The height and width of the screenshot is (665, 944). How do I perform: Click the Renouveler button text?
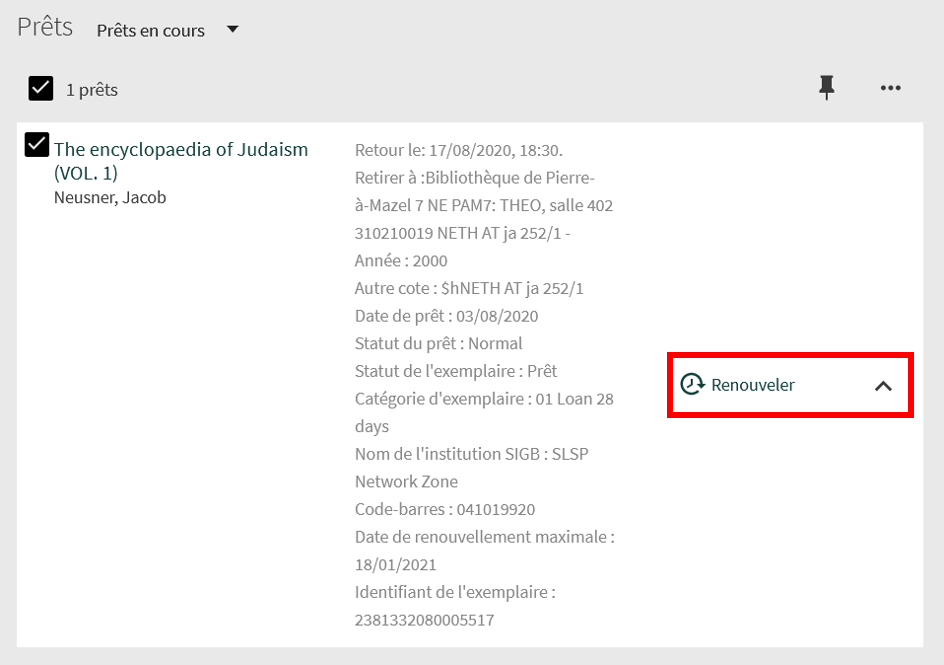[752, 385]
